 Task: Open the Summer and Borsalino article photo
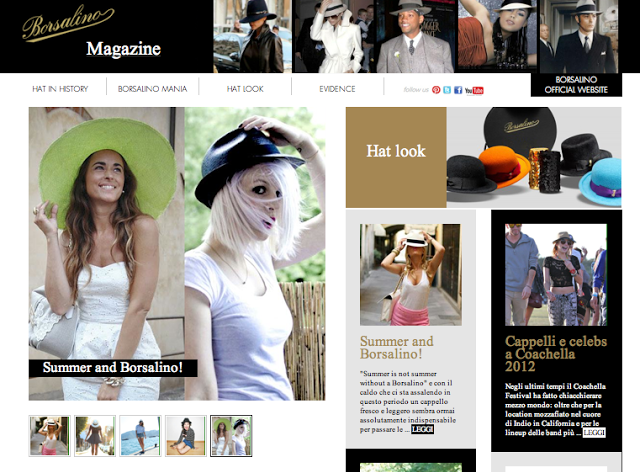coord(411,274)
